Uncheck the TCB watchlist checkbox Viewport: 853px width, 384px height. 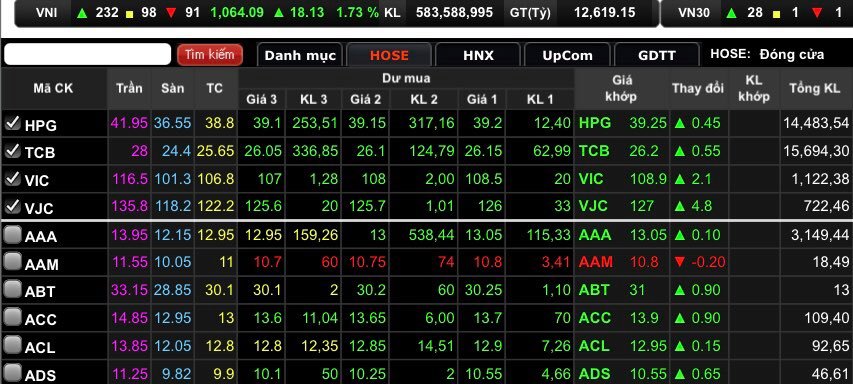click(13, 151)
